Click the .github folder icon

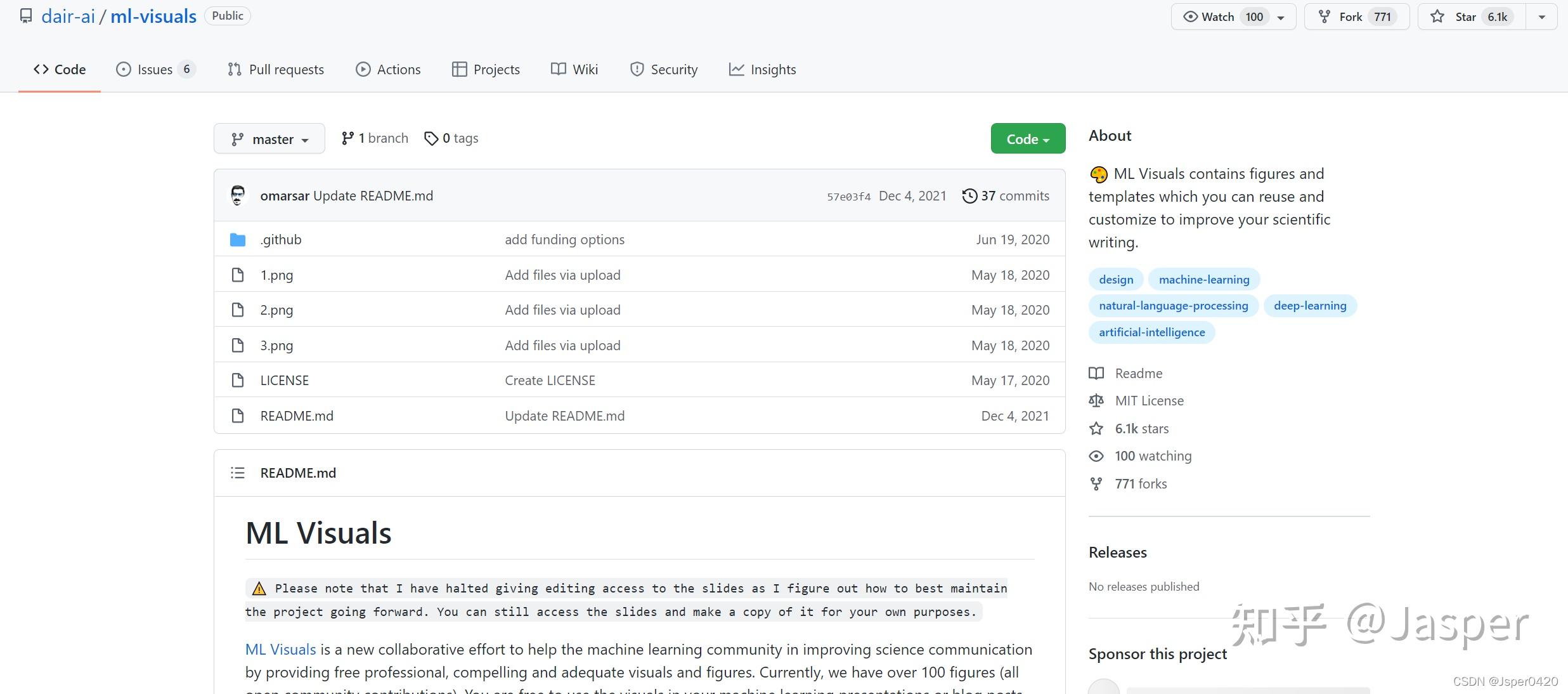tap(238, 240)
